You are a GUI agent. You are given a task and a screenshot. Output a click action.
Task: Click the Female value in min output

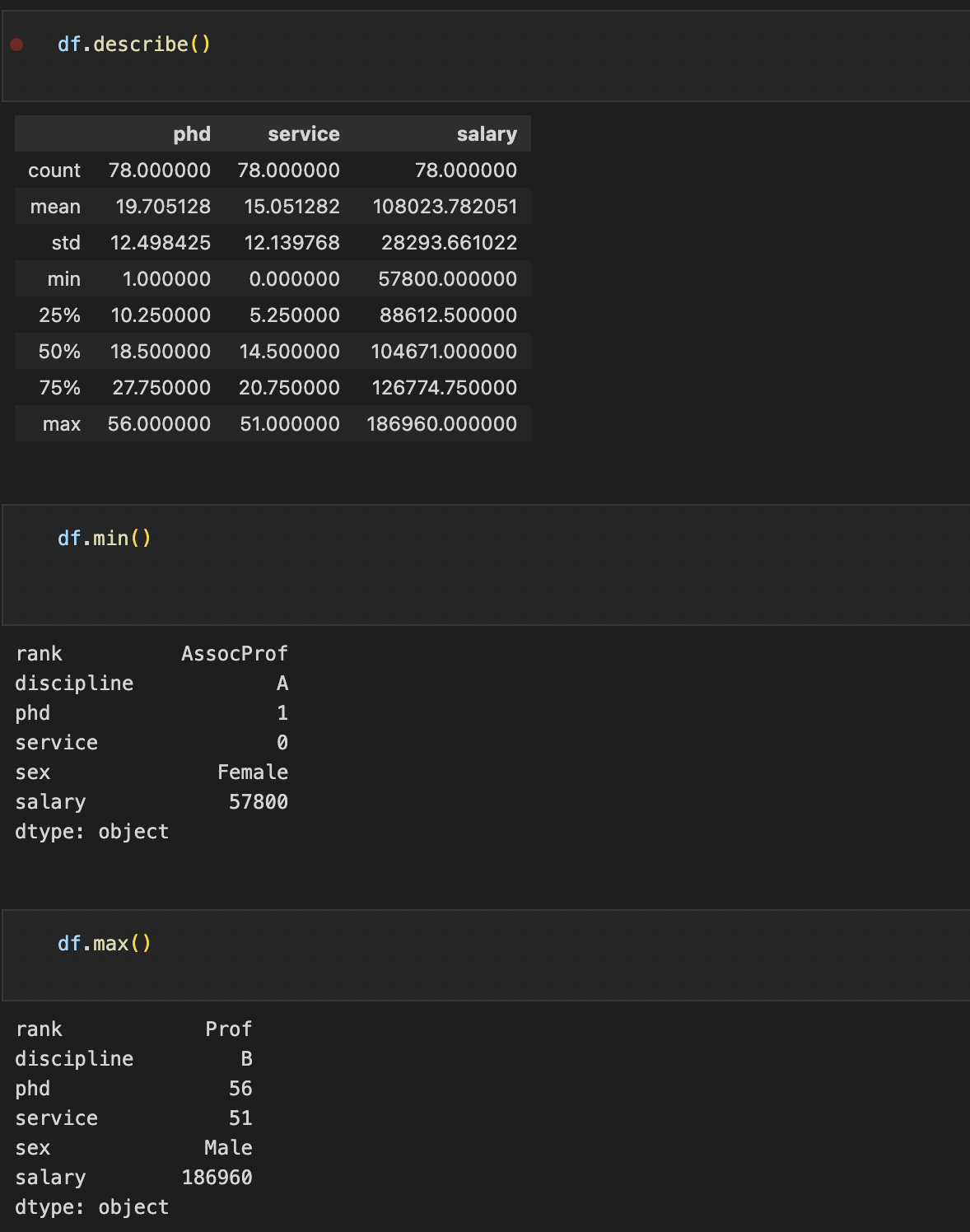tap(253, 772)
